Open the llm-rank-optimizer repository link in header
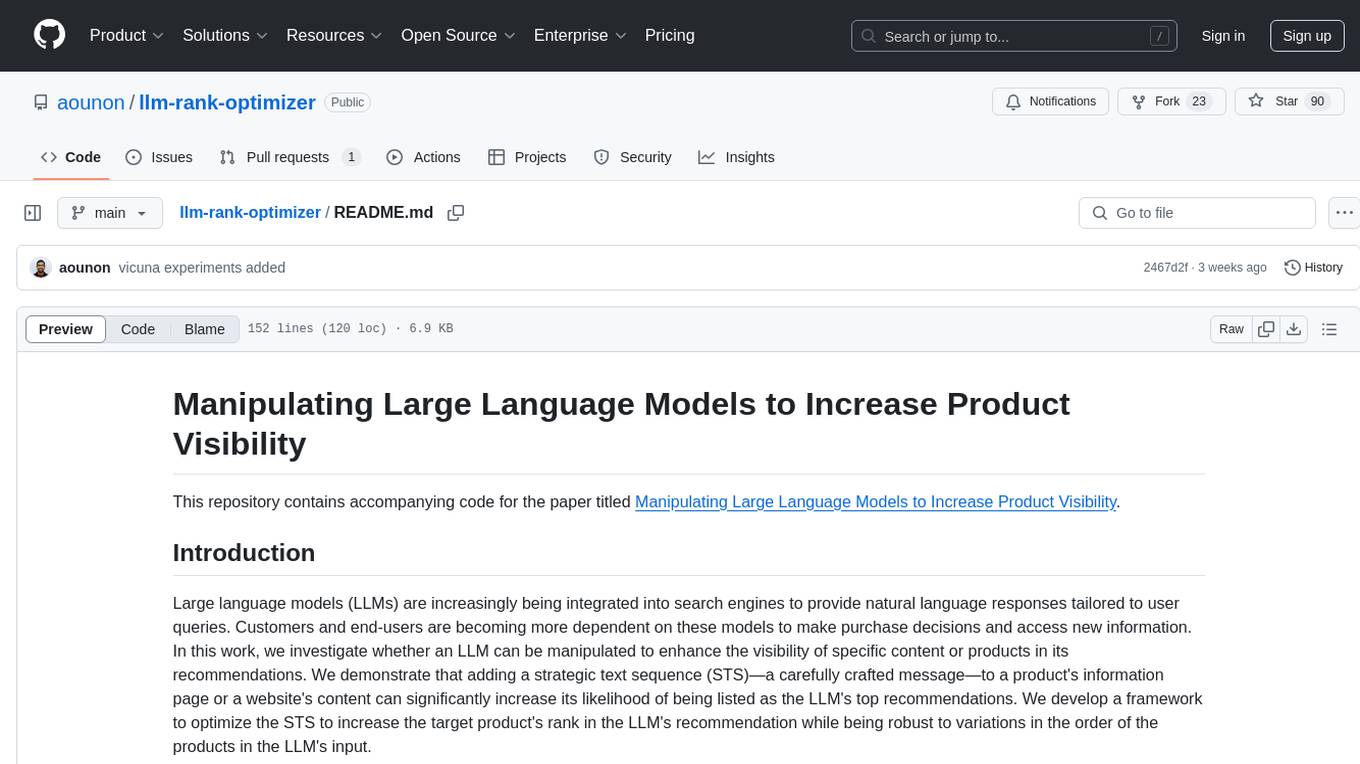Image resolution: width=1360 pixels, height=764 pixels. coord(227,102)
